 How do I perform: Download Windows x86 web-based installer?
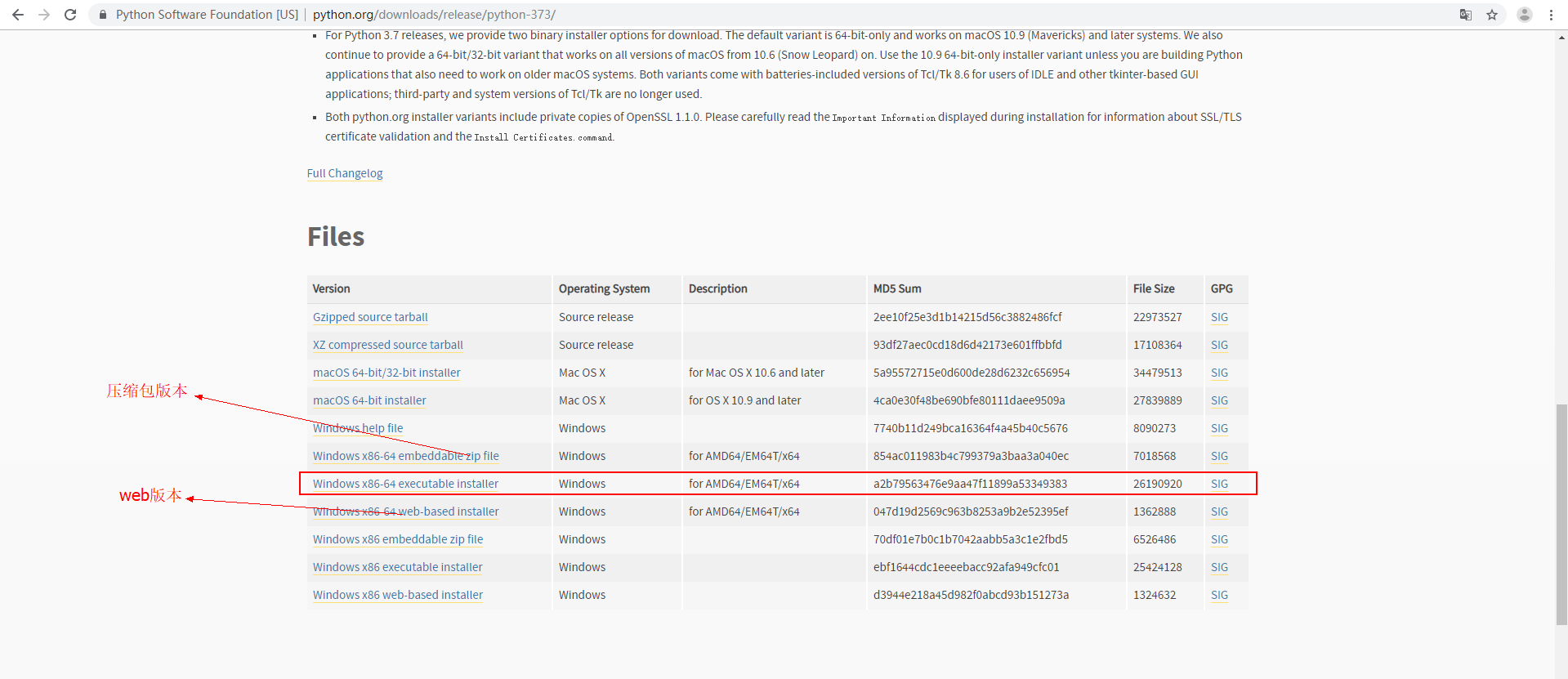pyautogui.click(x=398, y=595)
